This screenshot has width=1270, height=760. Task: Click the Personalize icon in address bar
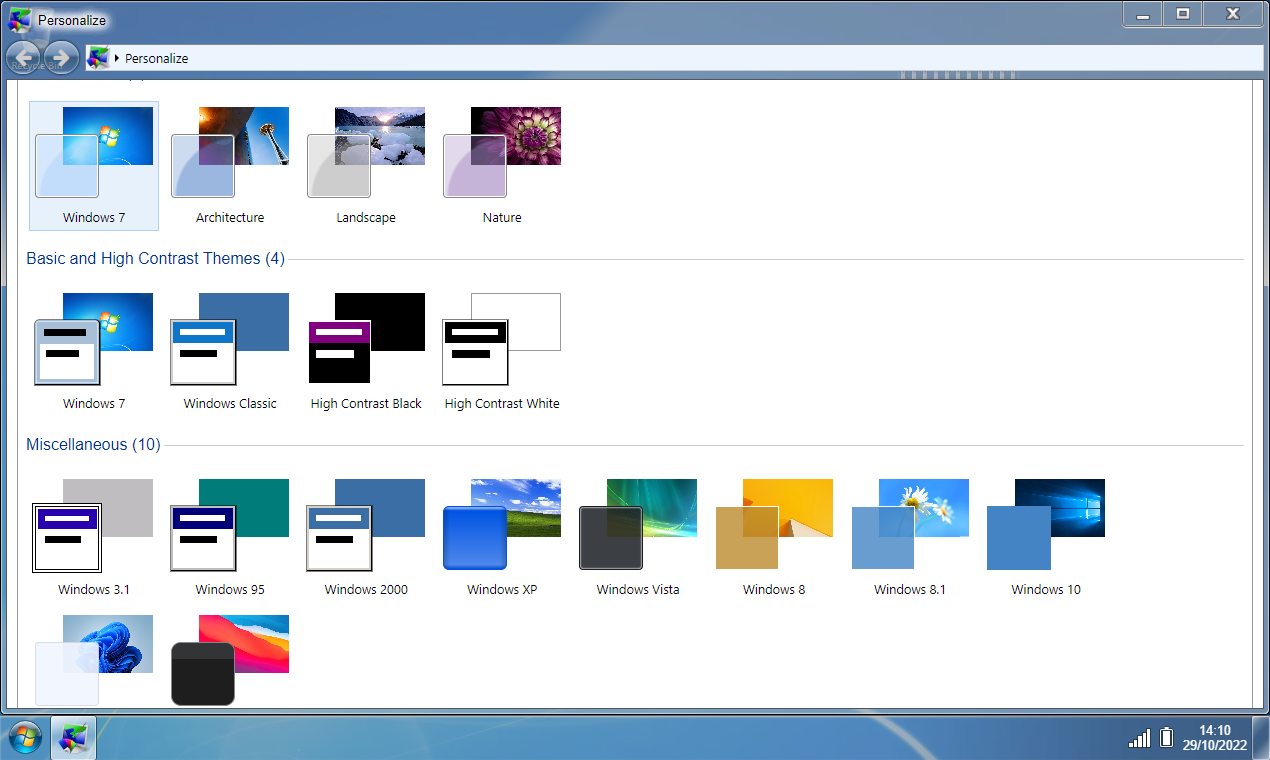tap(98, 58)
